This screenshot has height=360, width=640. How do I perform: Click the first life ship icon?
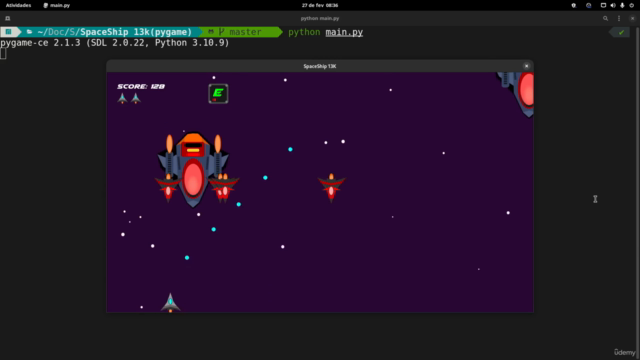point(122,98)
